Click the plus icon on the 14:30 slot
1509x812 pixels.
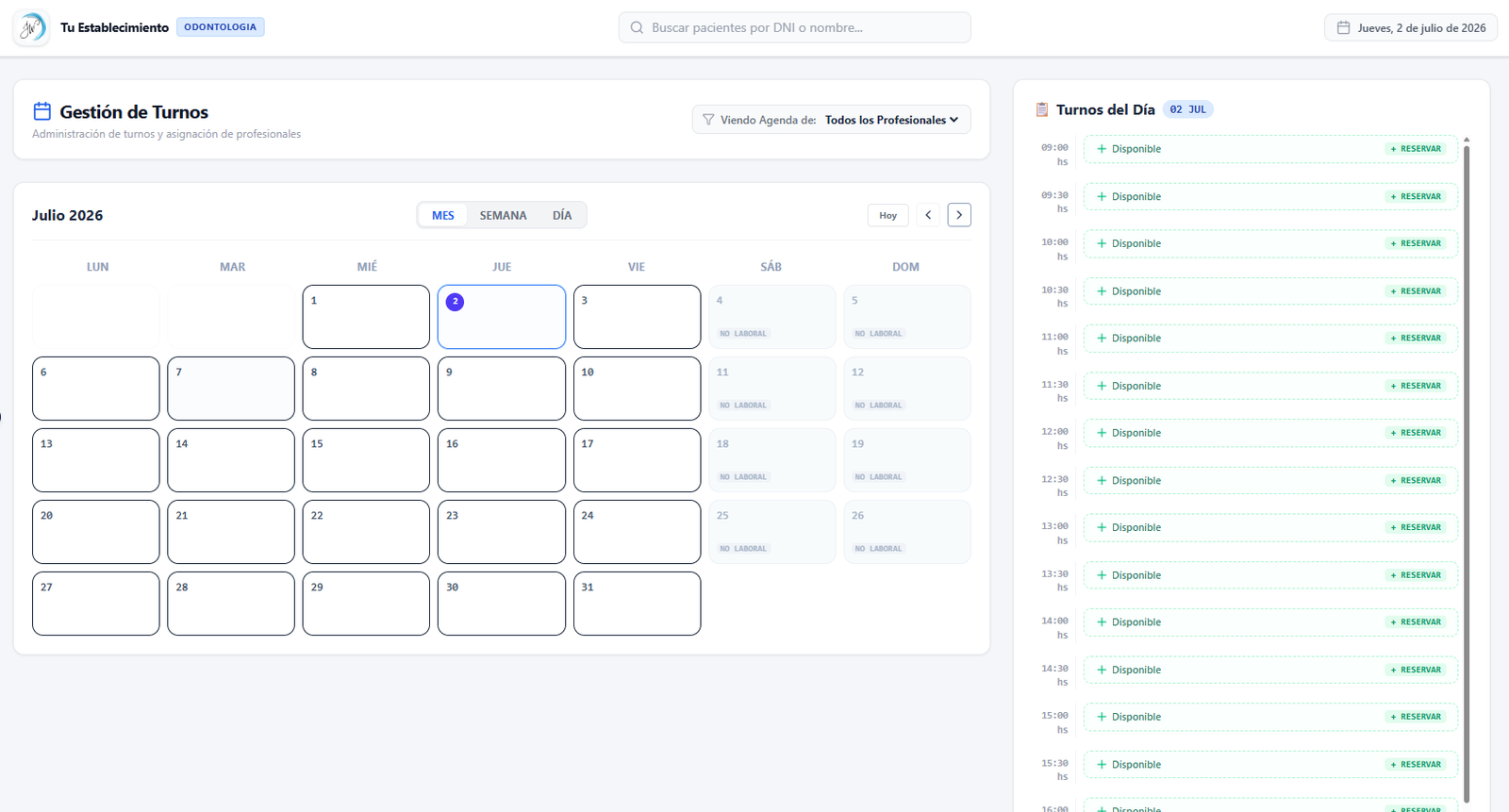pyautogui.click(x=1102, y=670)
